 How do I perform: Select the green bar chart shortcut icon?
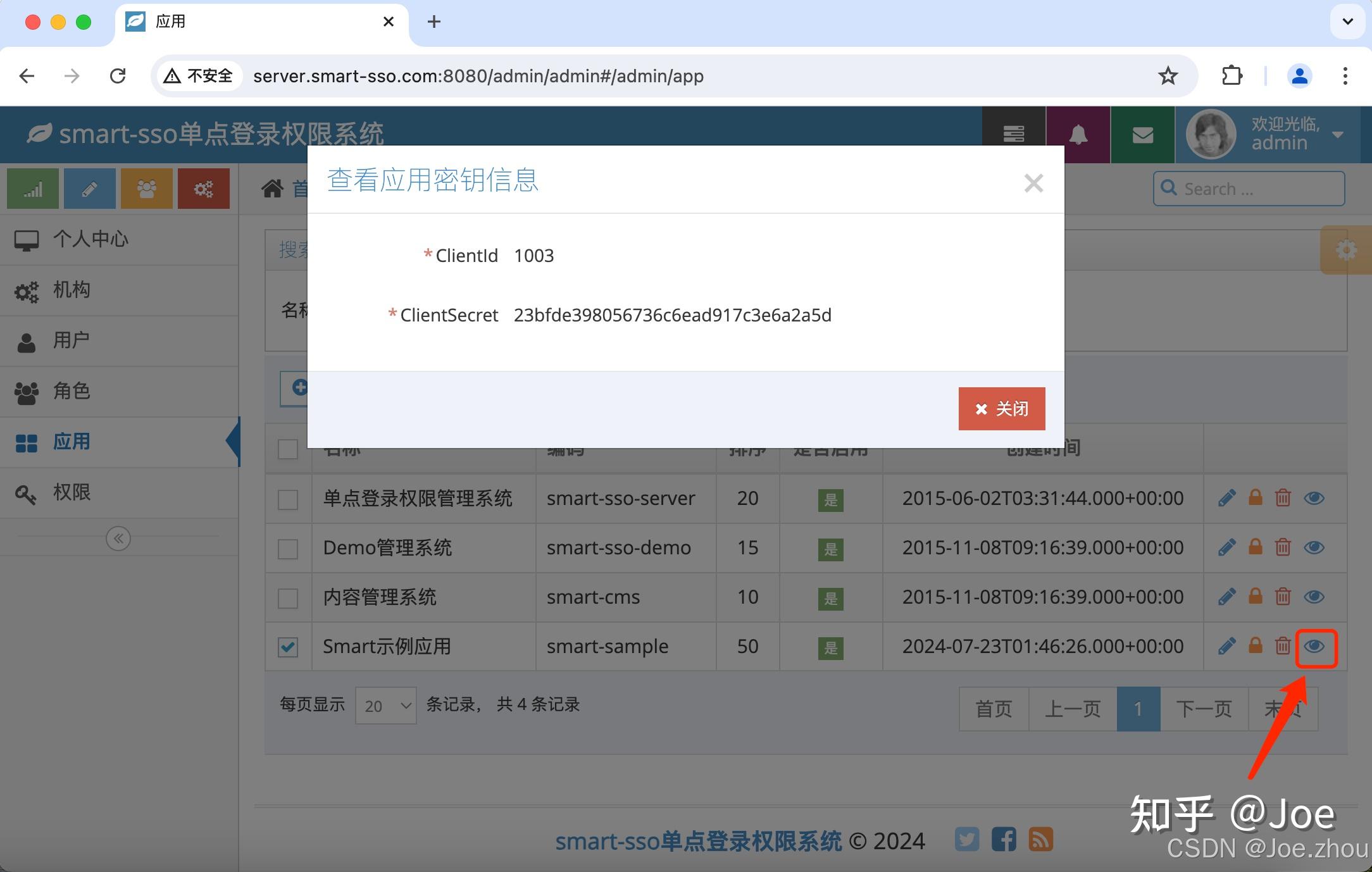[x=32, y=188]
